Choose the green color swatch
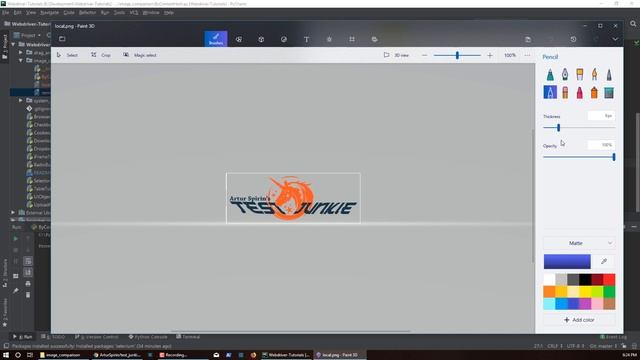Screen dimensions: 640x360 [609, 291]
